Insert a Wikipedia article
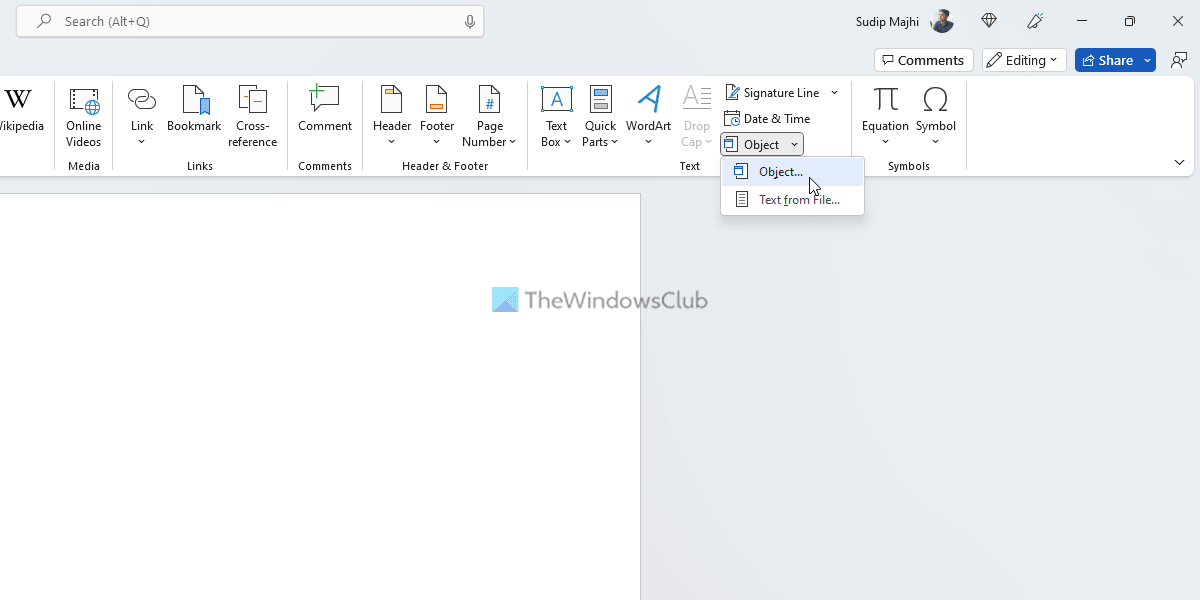Image resolution: width=1200 pixels, height=600 pixels. coord(18,110)
